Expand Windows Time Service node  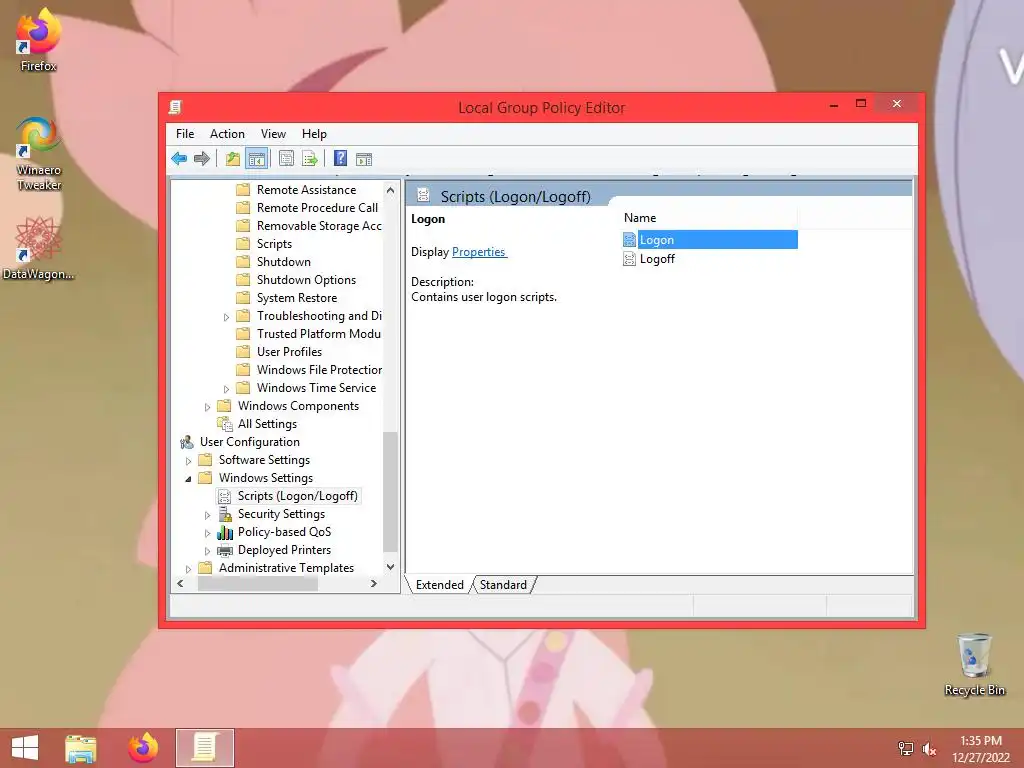click(x=227, y=389)
